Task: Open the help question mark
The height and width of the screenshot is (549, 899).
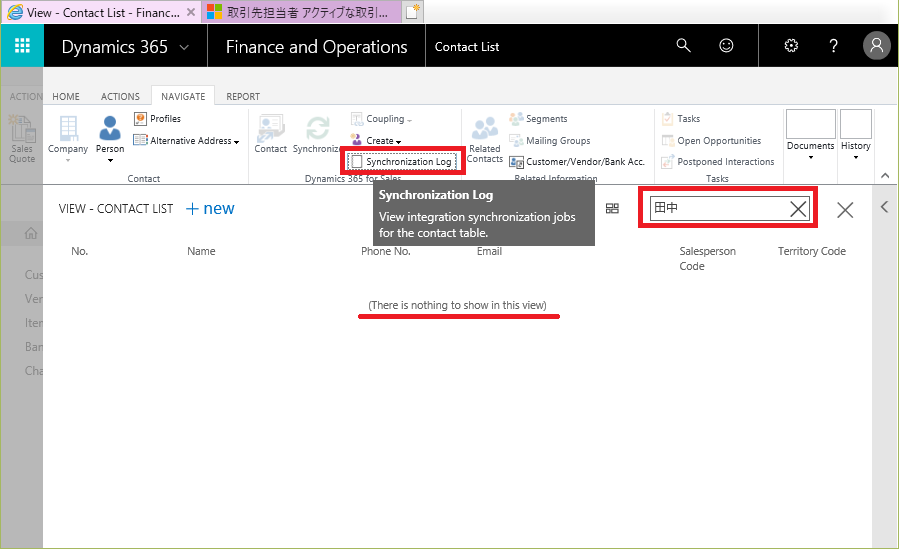Action: (834, 45)
